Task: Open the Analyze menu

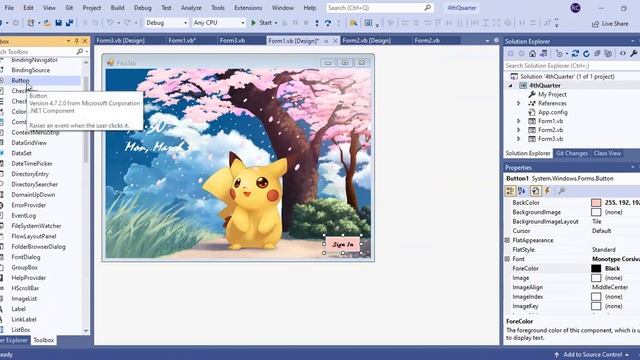Action: click(191, 8)
